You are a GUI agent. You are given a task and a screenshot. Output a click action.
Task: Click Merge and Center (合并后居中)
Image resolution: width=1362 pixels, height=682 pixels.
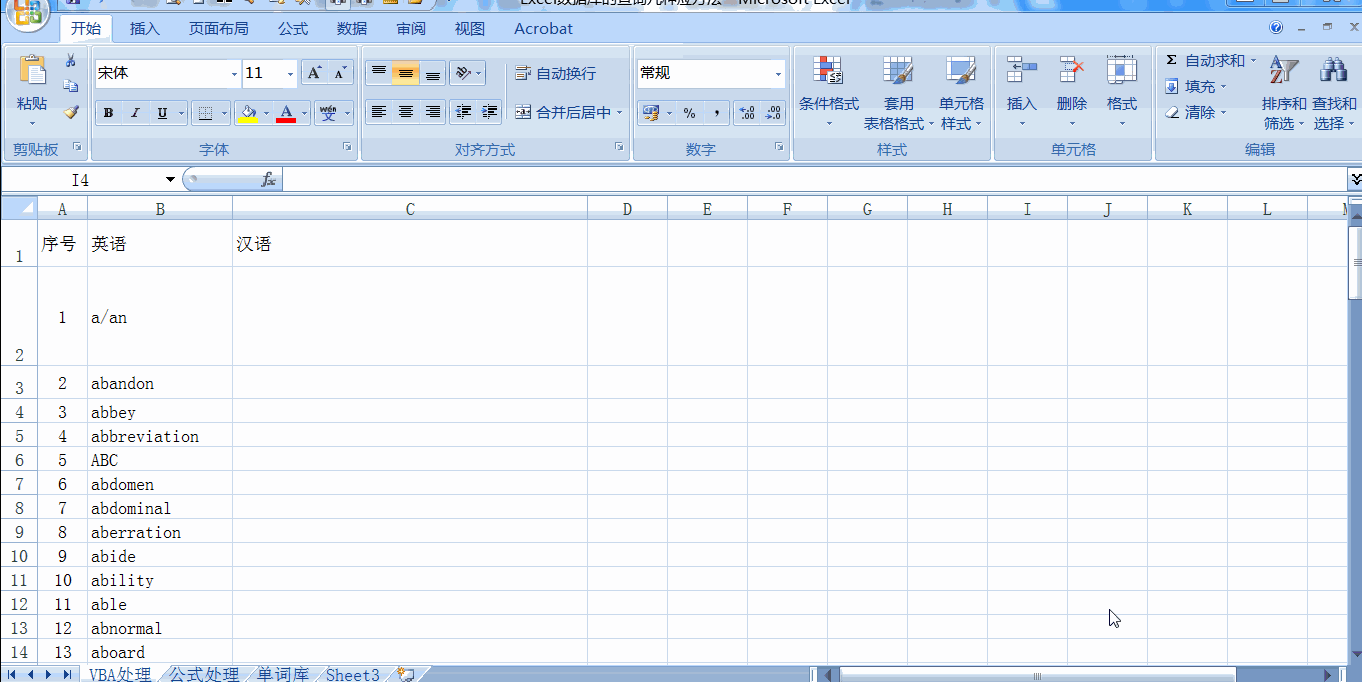point(562,112)
